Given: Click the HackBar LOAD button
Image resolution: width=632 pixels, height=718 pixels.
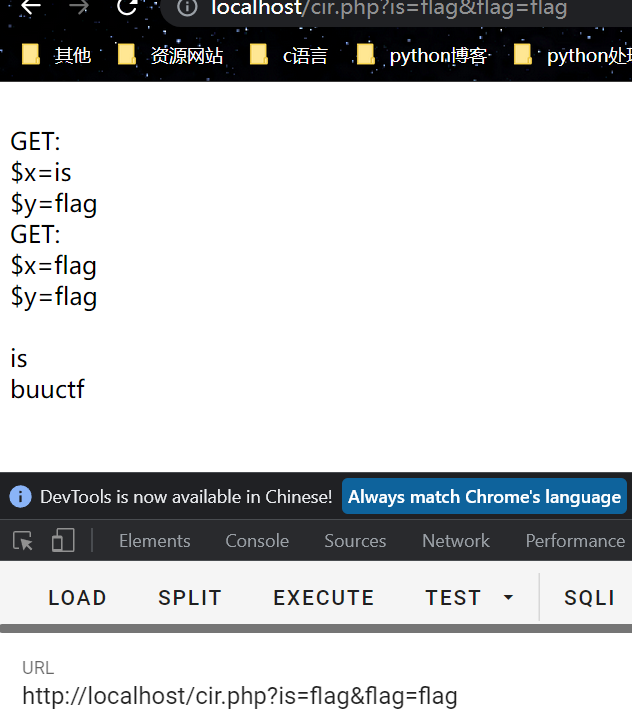Looking at the screenshot, I should pyautogui.click(x=77, y=598).
